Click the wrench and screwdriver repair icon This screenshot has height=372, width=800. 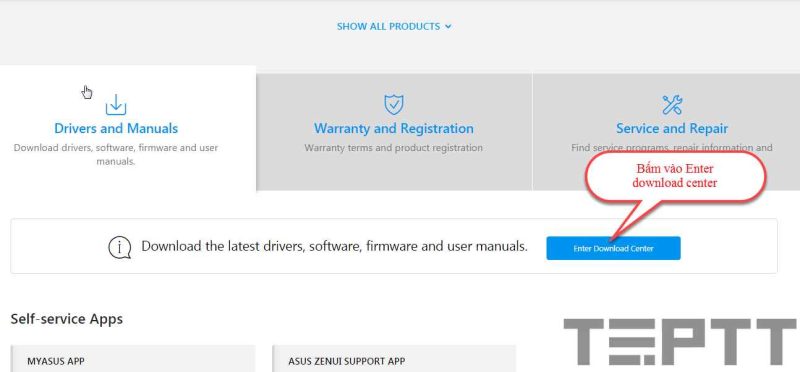tap(672, 105)
